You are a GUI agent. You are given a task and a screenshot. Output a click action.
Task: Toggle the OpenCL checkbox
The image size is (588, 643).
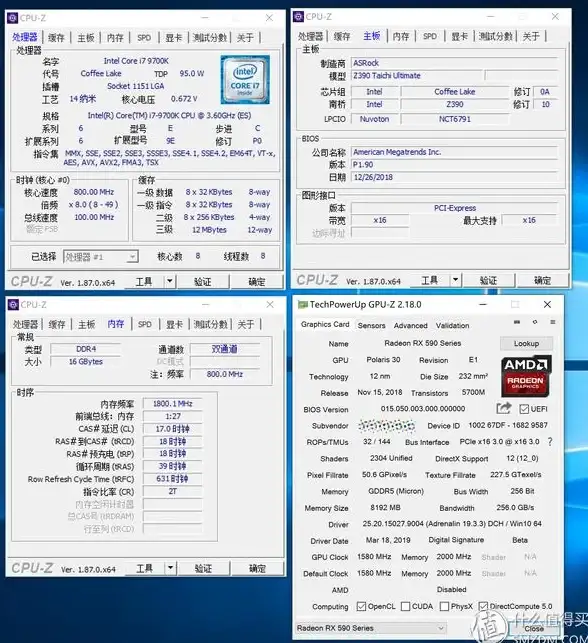click(361, 606)
